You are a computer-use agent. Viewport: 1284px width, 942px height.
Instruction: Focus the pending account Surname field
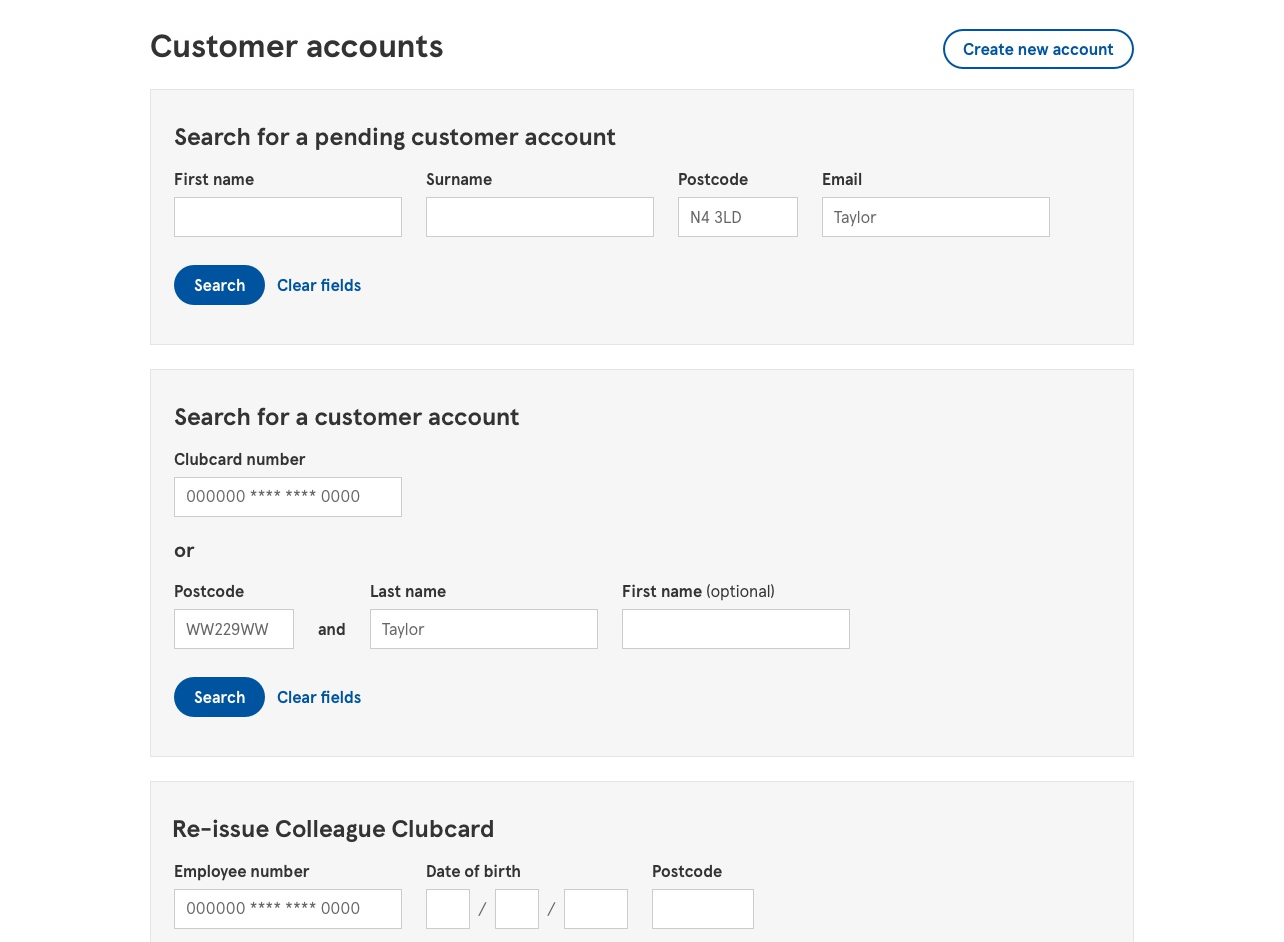point(540,217)
